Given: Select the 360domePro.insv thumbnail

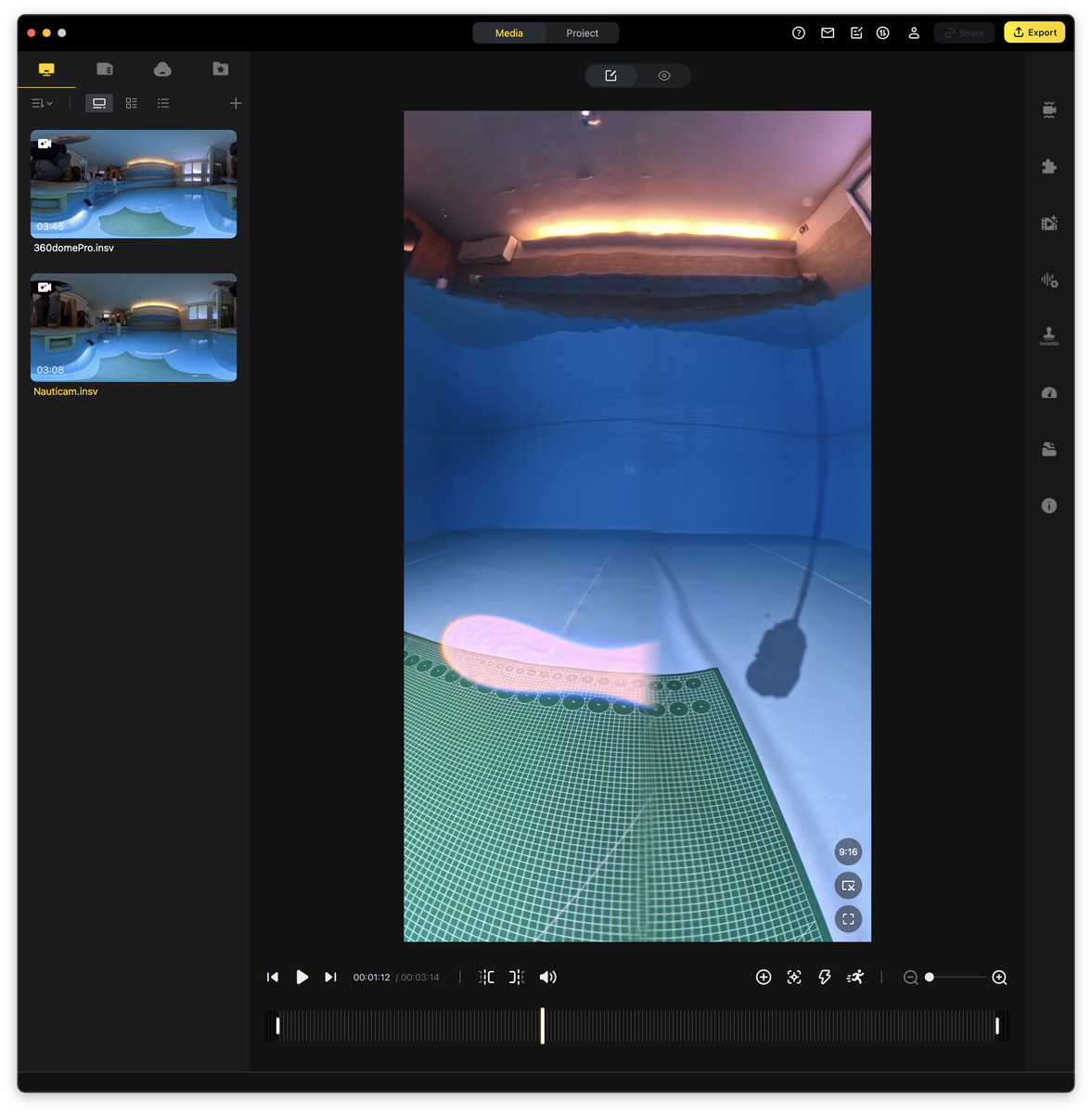Looking at the screenshot, I should click(134, 184).
